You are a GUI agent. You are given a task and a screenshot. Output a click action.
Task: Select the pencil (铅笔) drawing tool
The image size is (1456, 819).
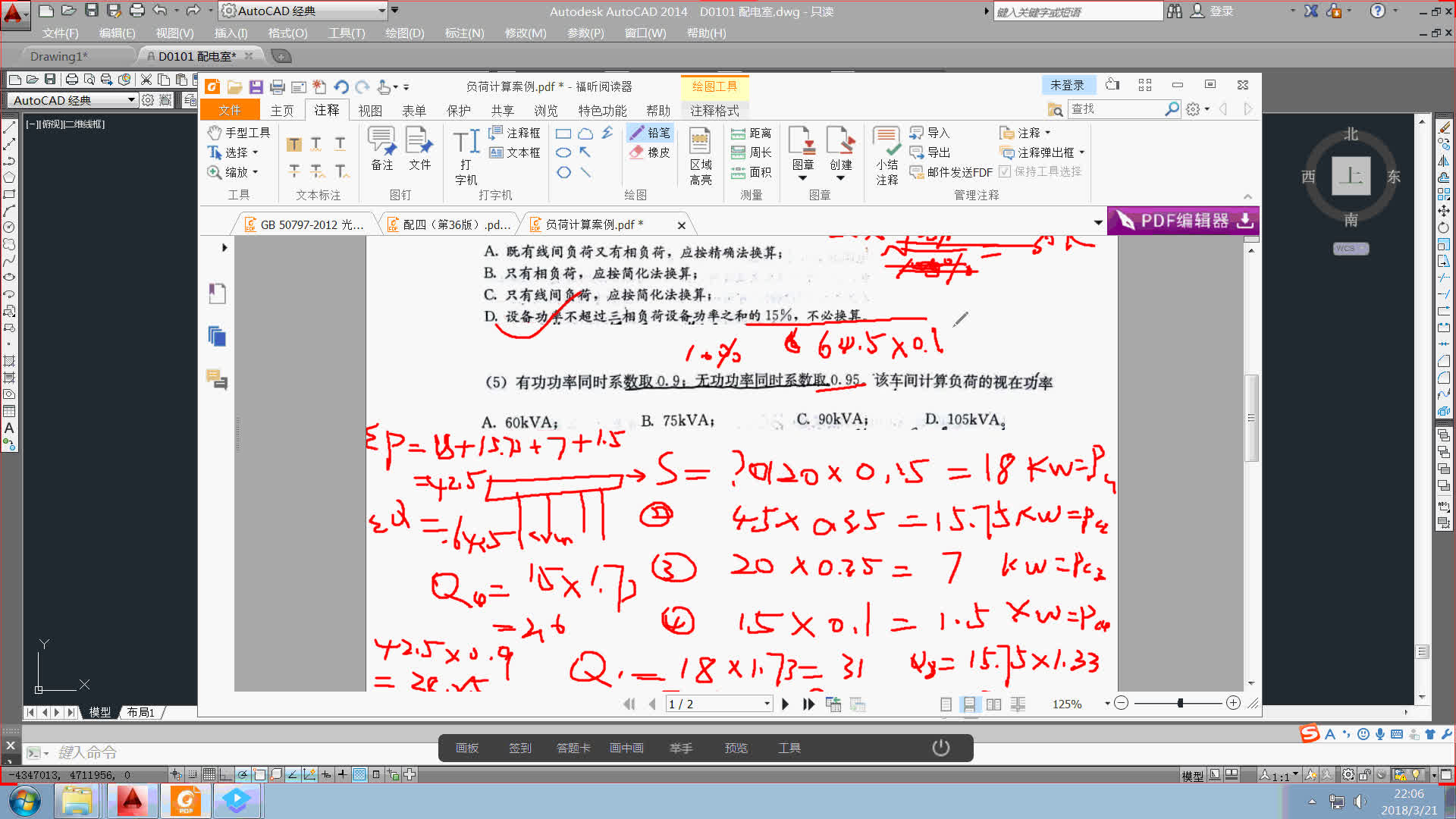(x=649, y=133)
